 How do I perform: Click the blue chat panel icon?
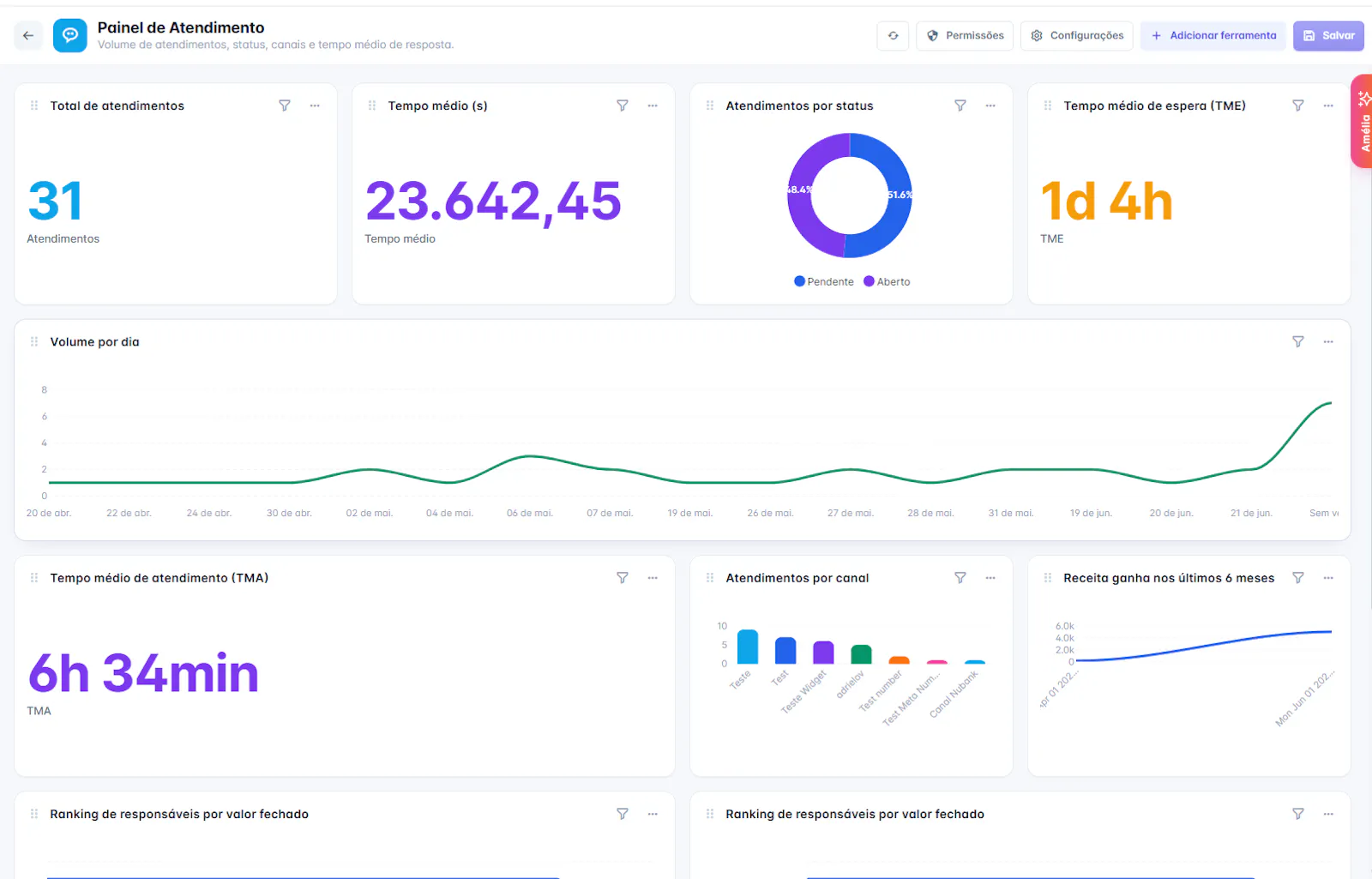tap(70, 35)
